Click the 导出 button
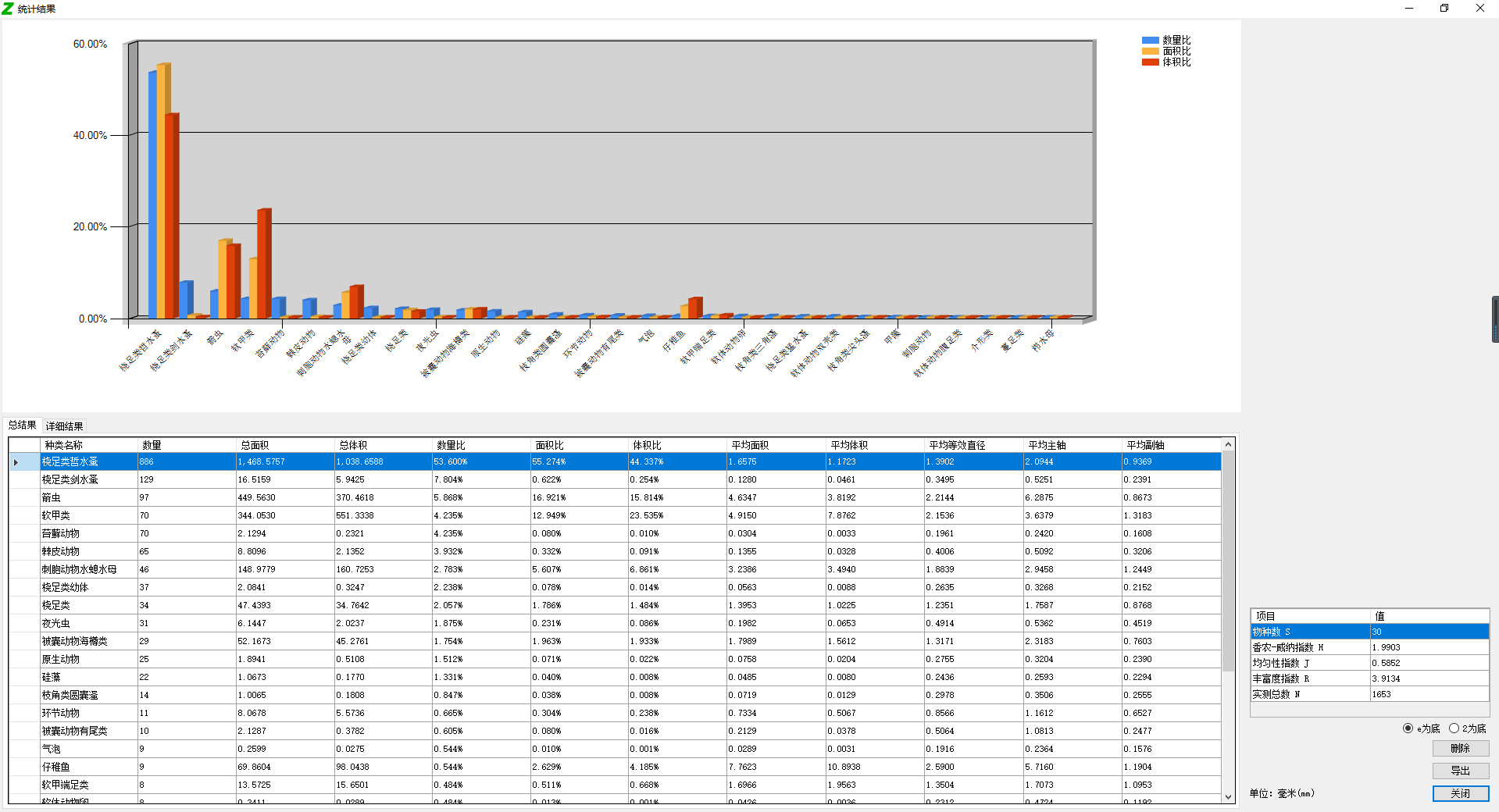Image resolution: width=1499 pixels, height=812 pixels. tap(1460, 771)
